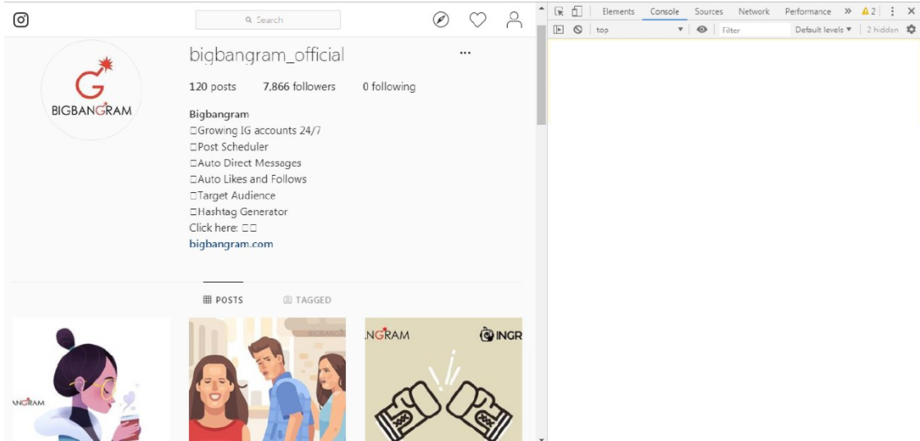This screenshot has height=441, width=920.
Task: Open the boxing gloves post
Action: [x=444, y=379]
